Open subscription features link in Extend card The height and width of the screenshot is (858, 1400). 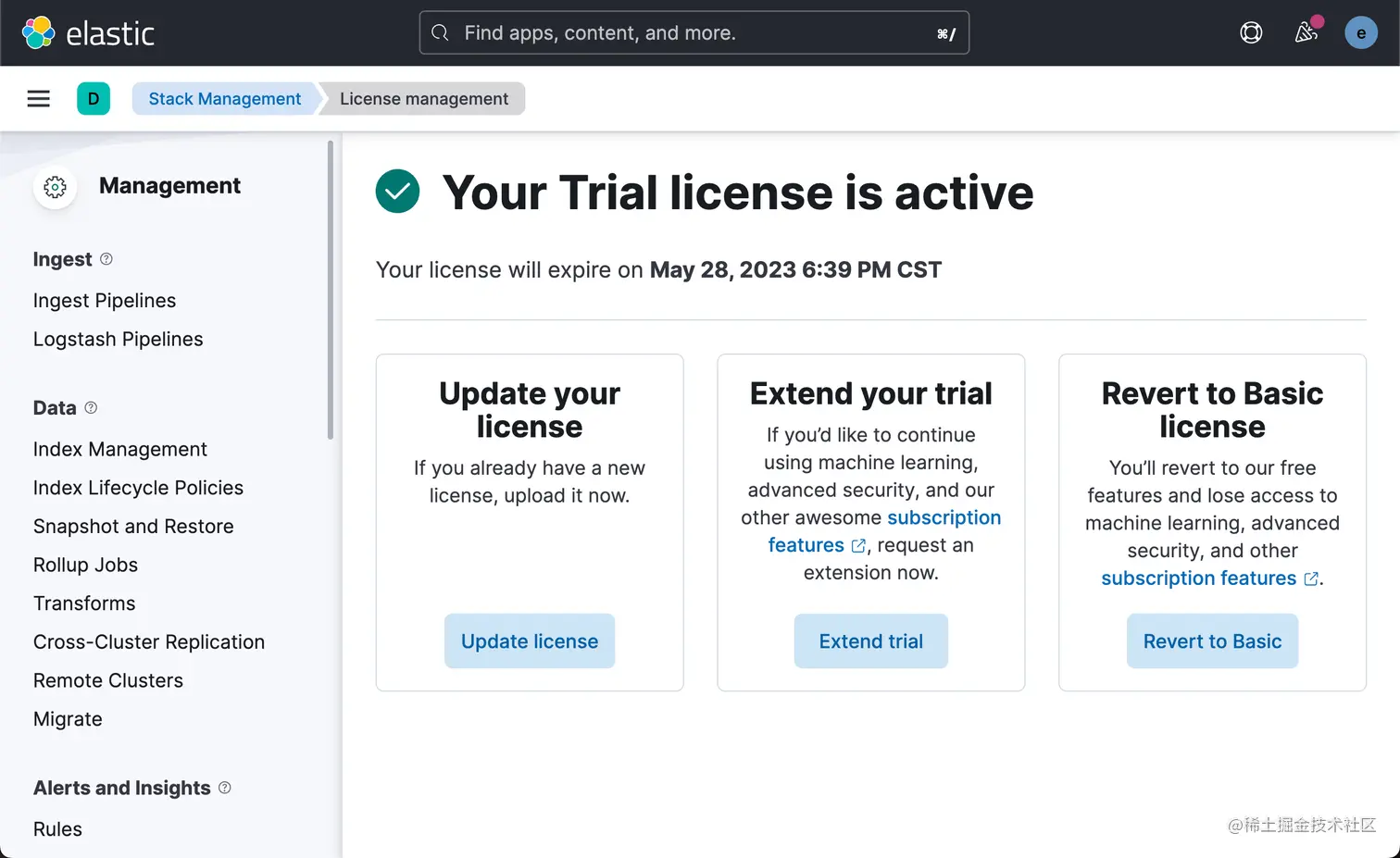pos(944,517)
